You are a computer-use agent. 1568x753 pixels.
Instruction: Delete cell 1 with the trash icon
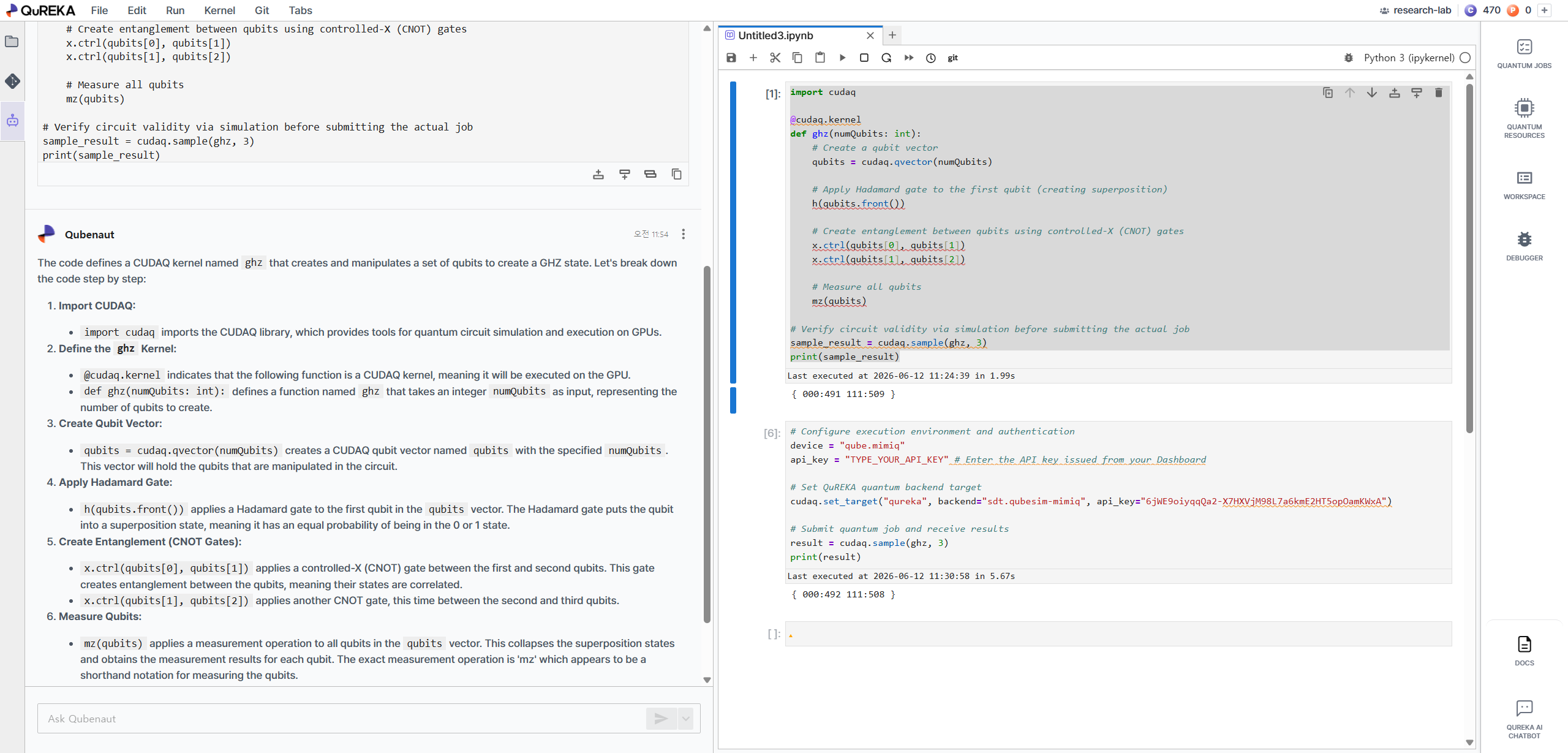point(1439,93)
